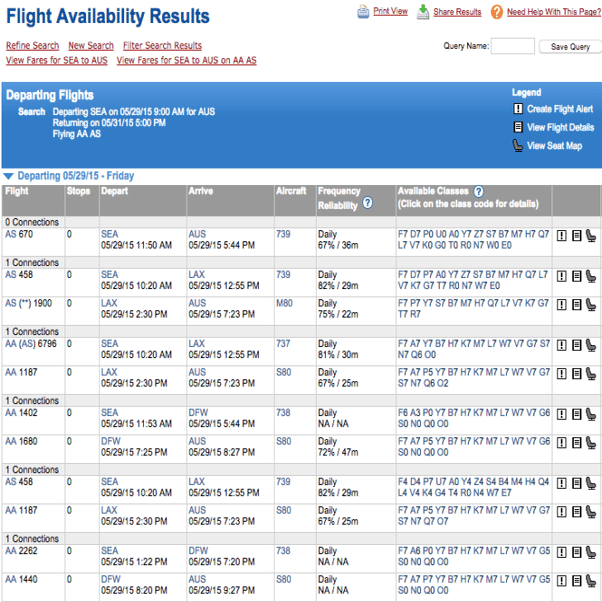The image size is (602, 602).
Task: Click the Query Name text field
Action: click(513, 46)
